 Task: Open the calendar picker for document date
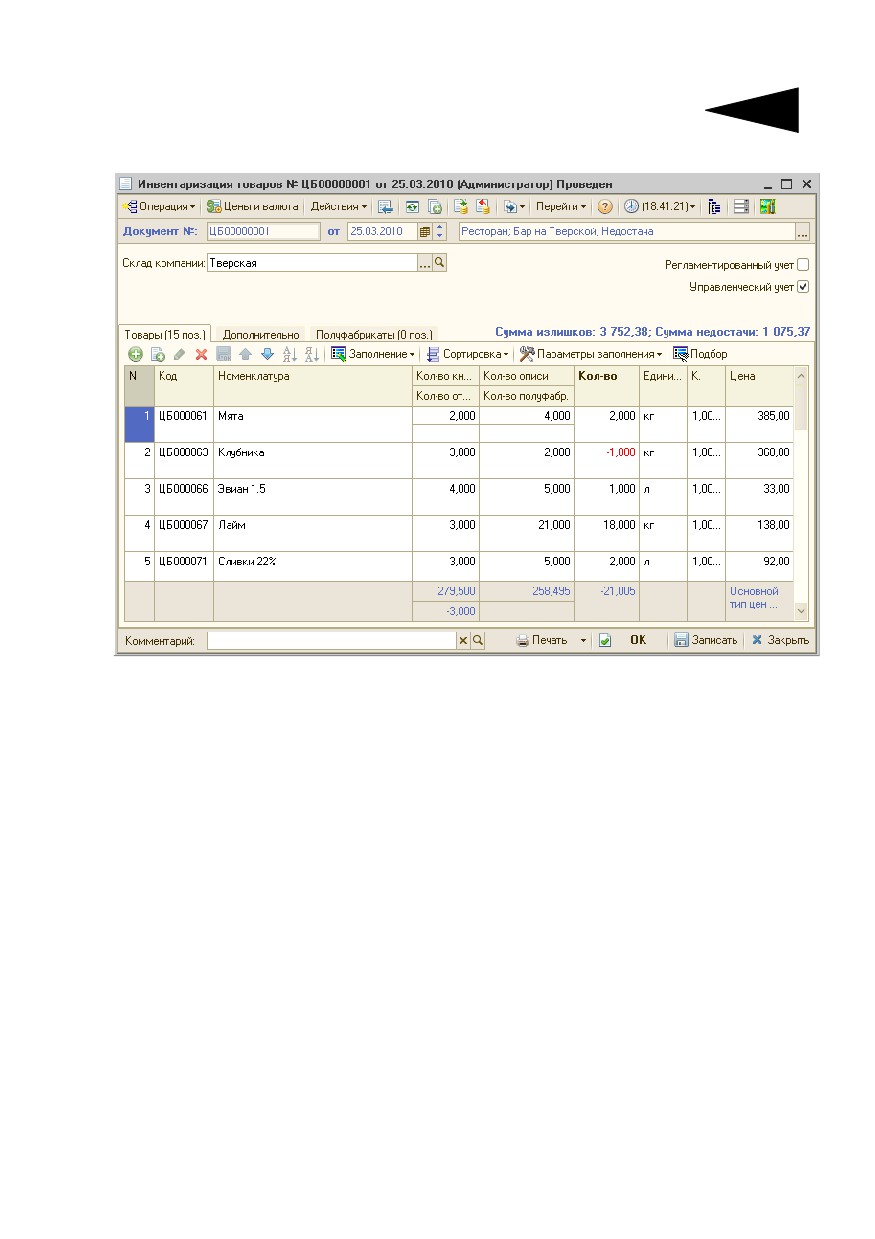[x=425, y=231]
